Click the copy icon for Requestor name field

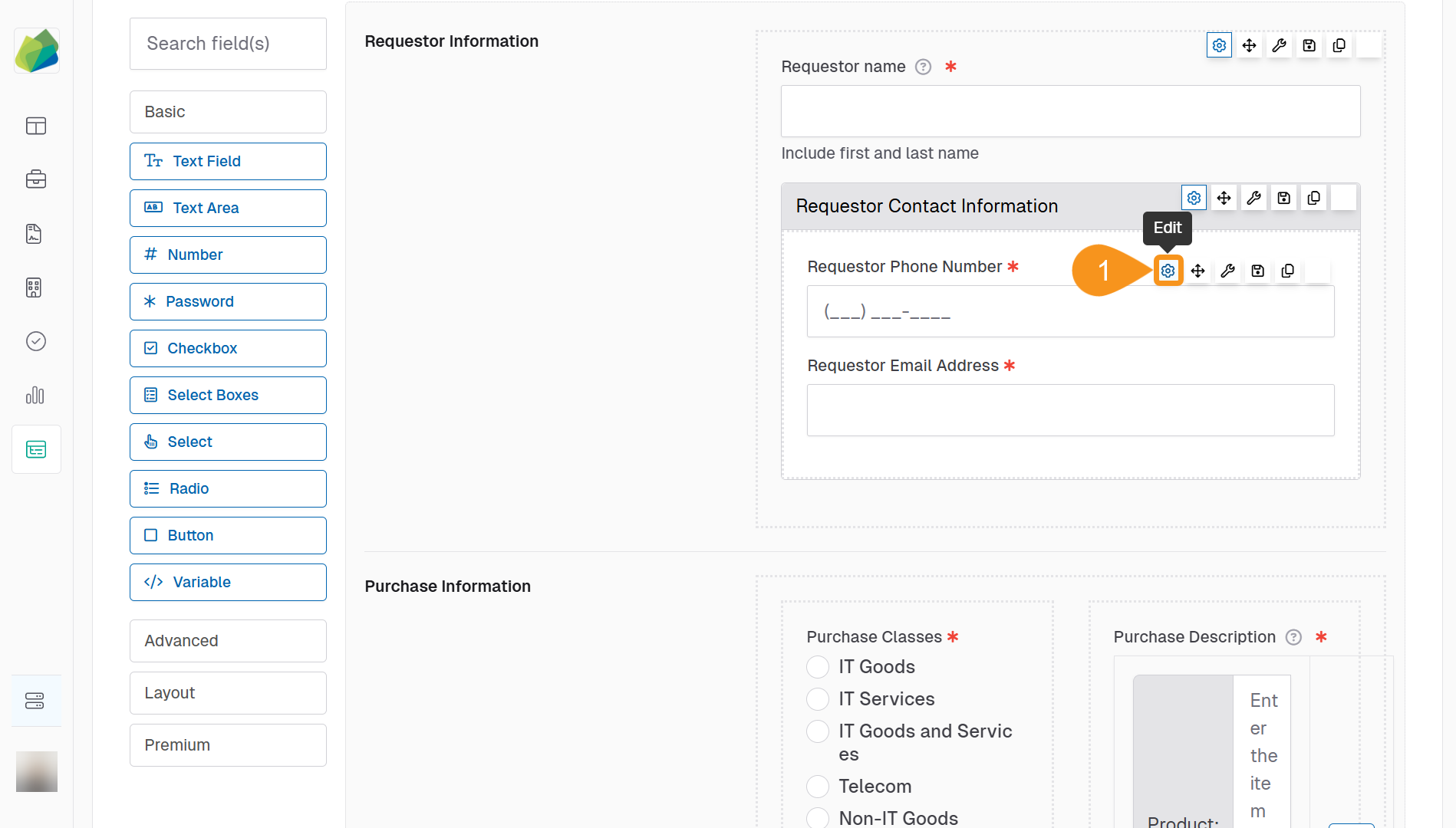coord(1339,46)
